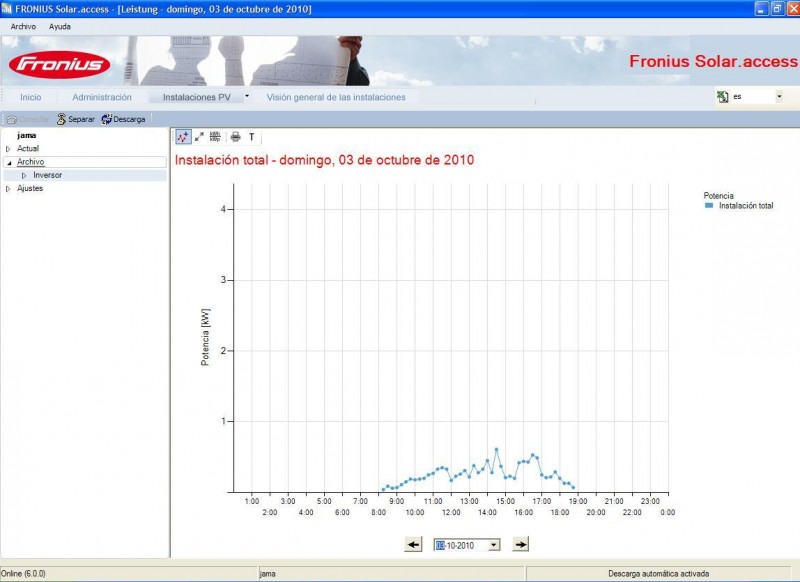This screenshot has height=582, width=800.
Task: Start Descarga download
Action: coord(123,119)
